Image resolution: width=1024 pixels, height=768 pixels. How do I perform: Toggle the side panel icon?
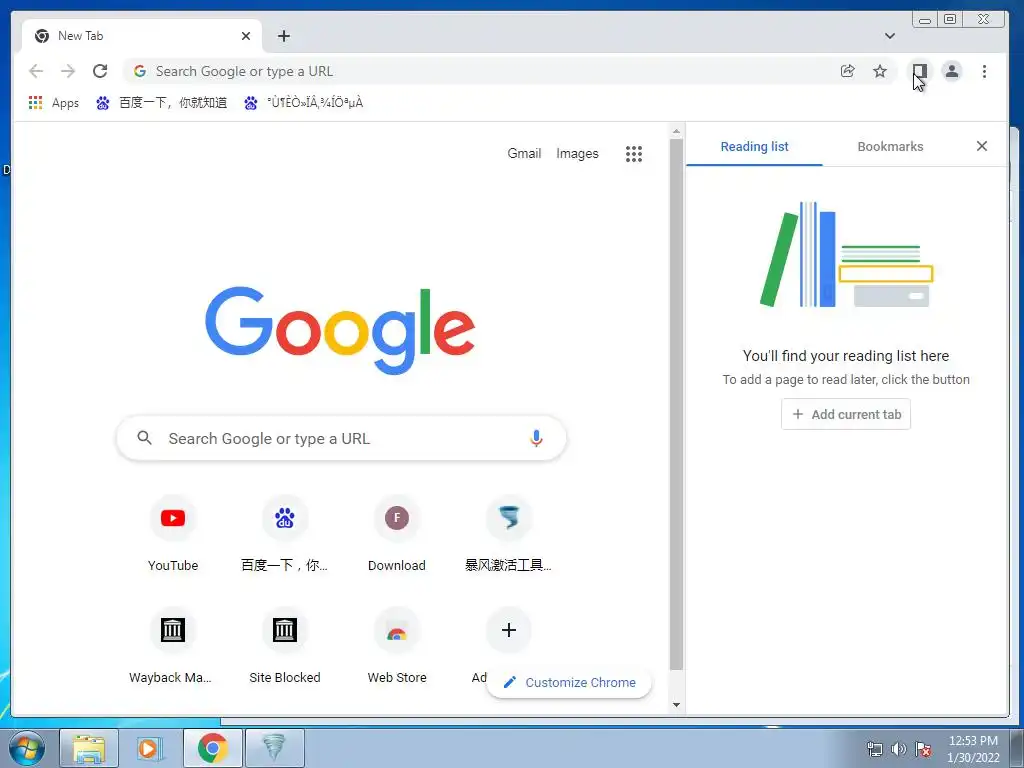point(920,71)
